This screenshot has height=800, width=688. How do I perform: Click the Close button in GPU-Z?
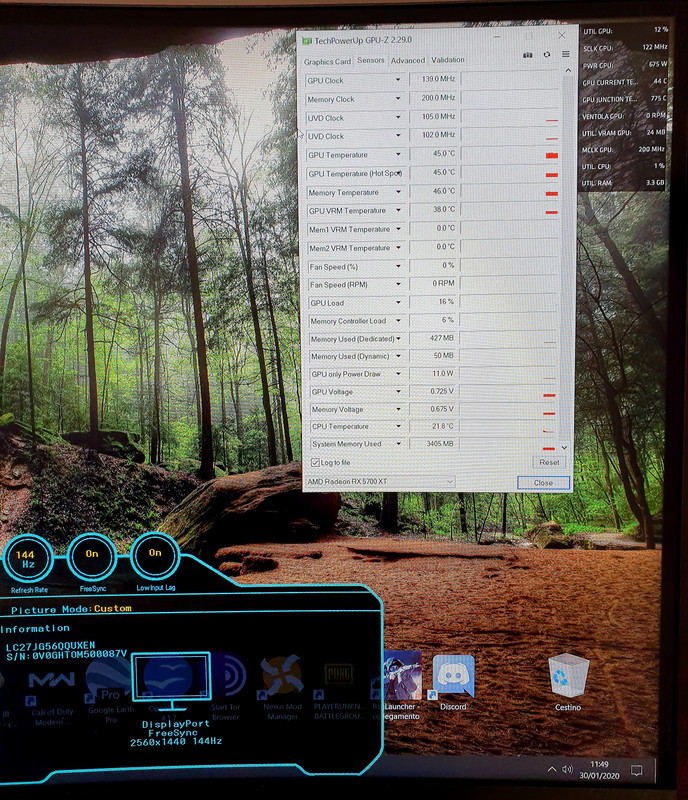tap(543, 483)
